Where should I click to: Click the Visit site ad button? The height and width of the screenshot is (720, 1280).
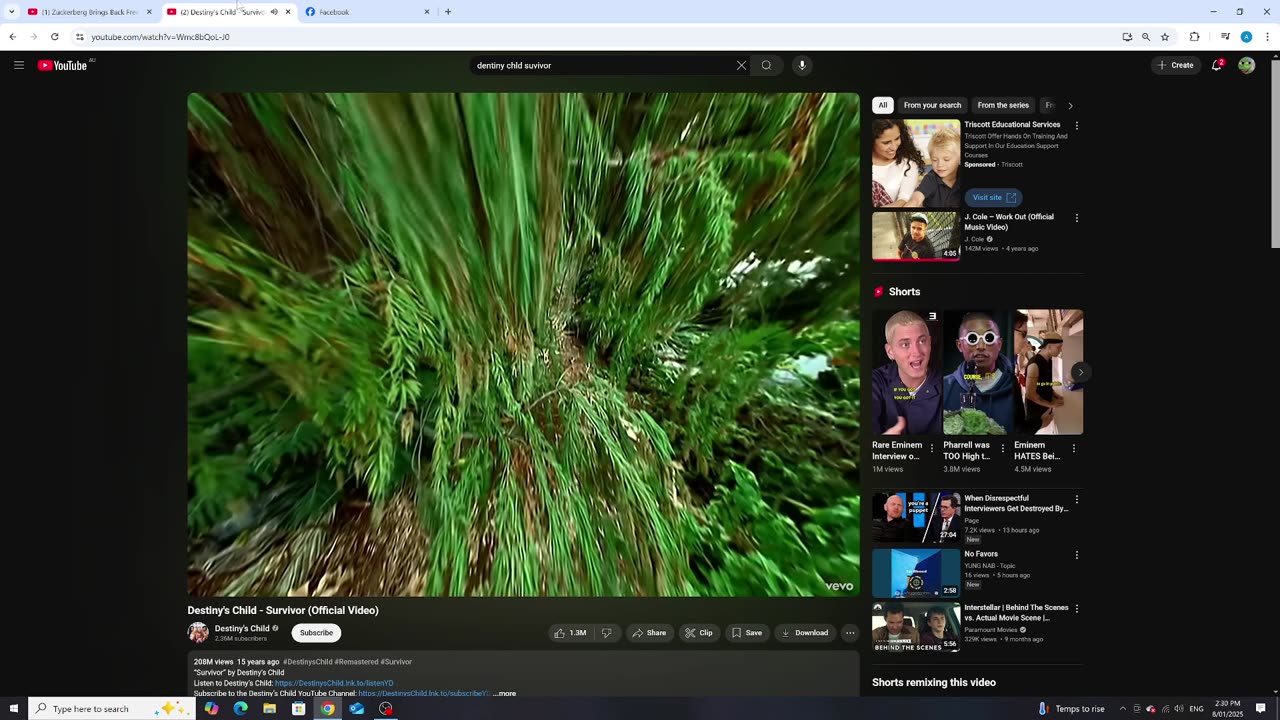993,197
